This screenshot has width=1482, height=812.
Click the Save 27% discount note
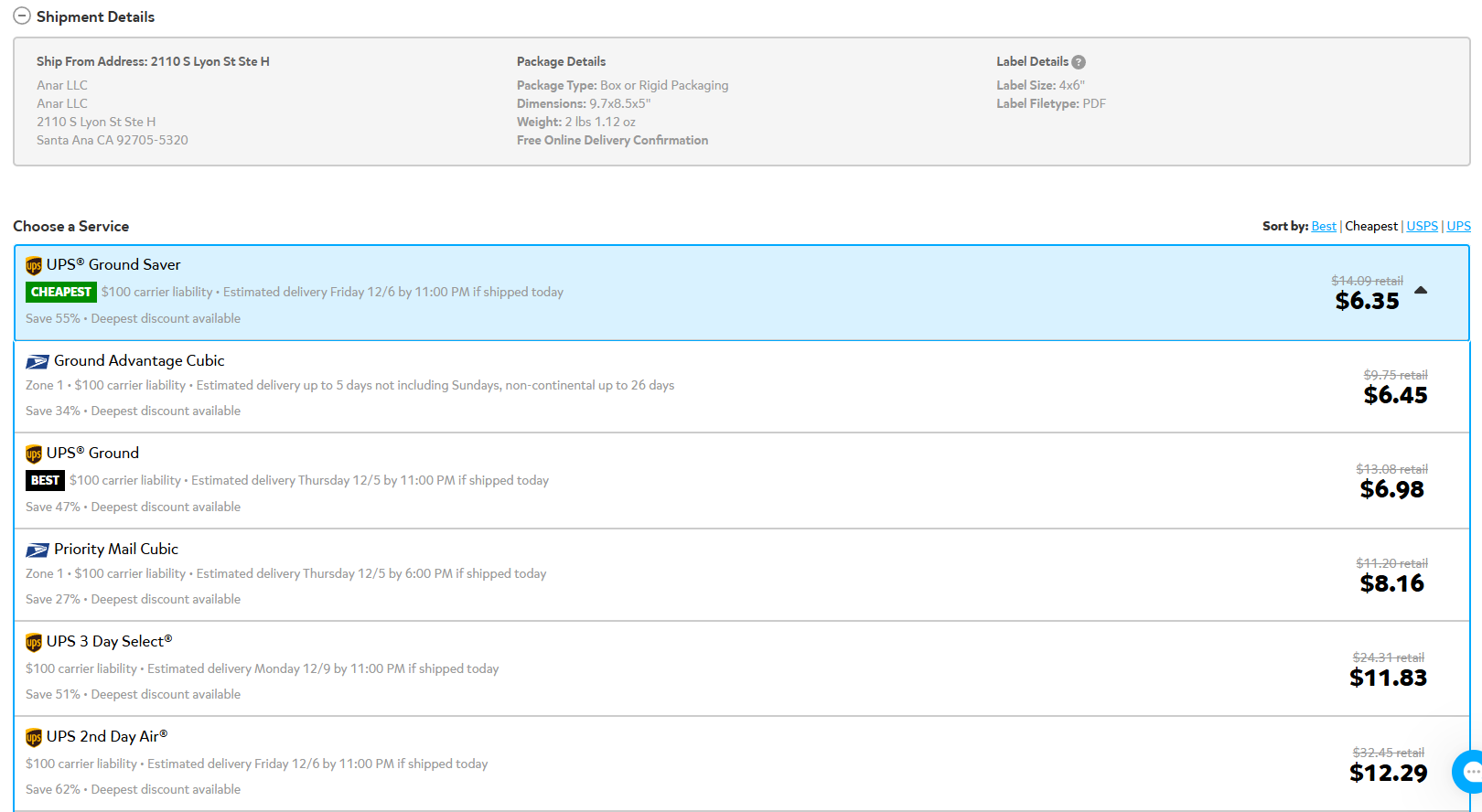(133, 599)
